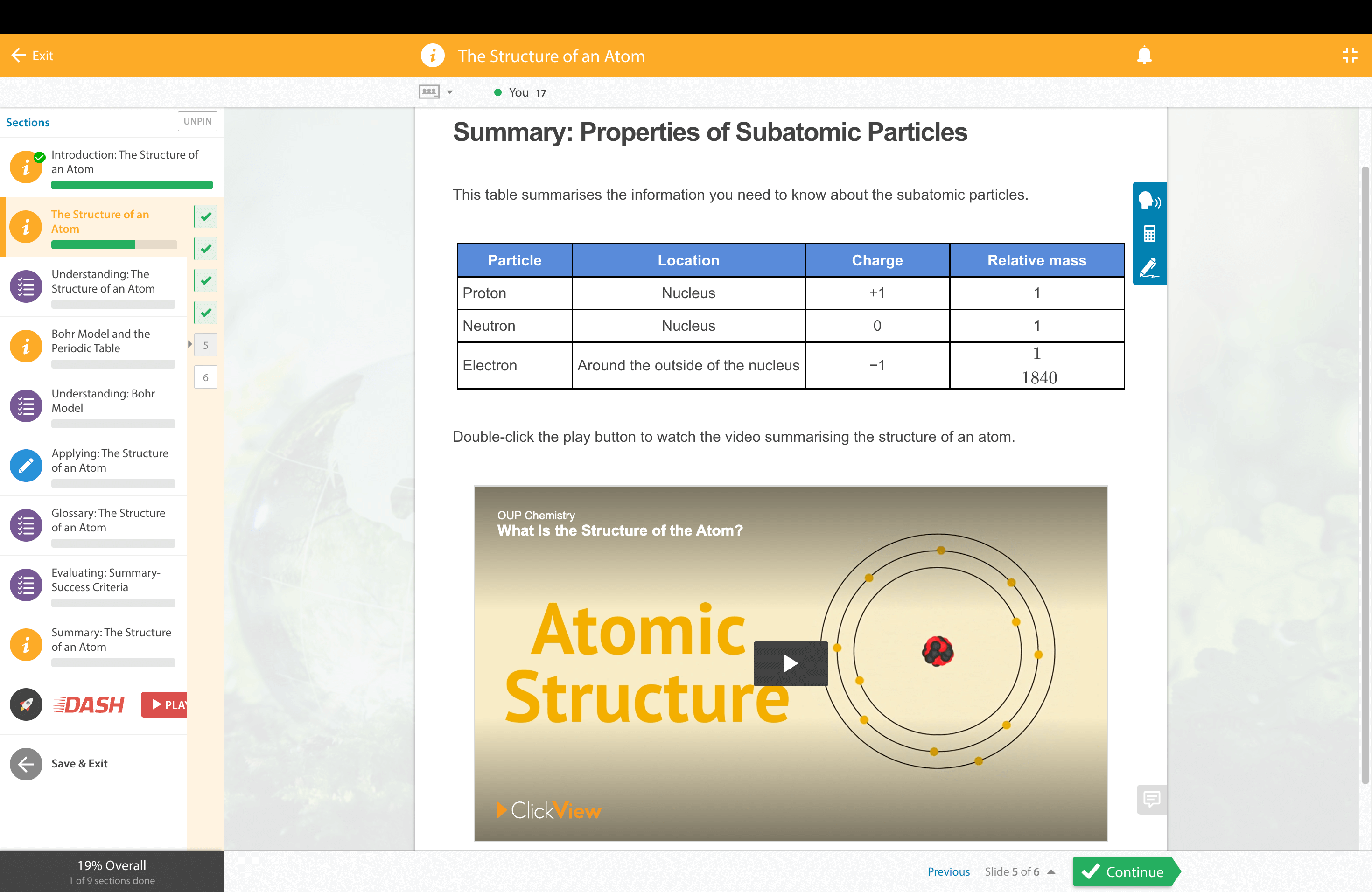Click the lesson info icon in header
The image size is (1372, 892).
point(432,56)
